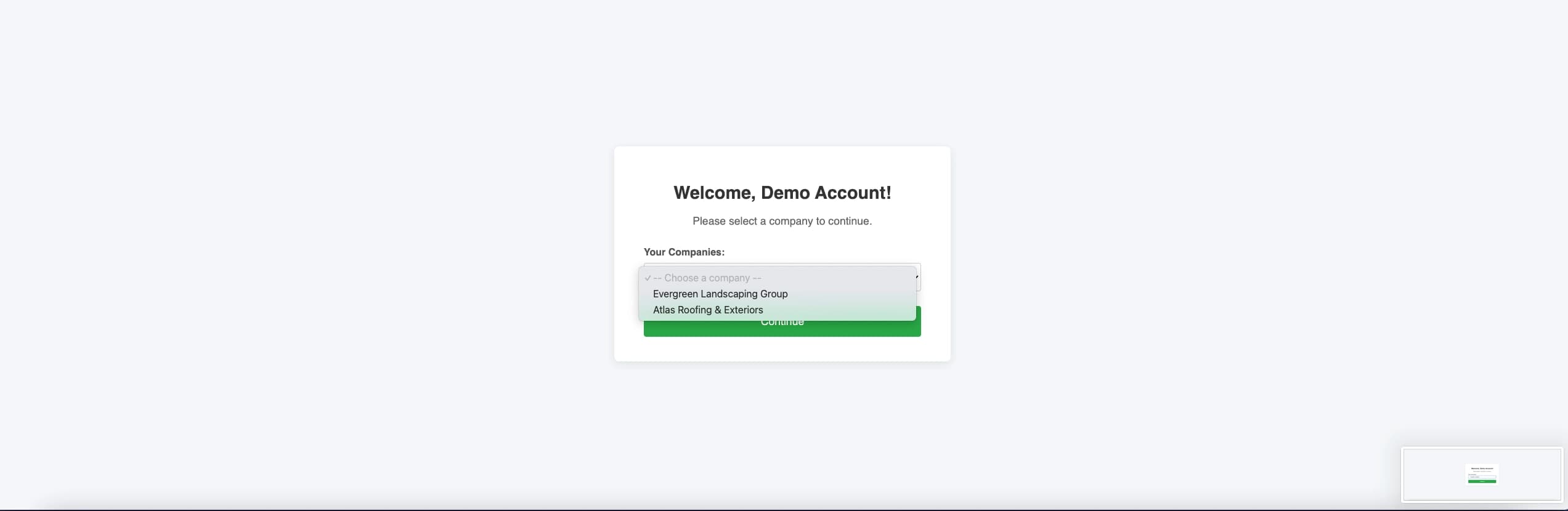Click the white card's blank area below Continue

click(x=782, y=349)
